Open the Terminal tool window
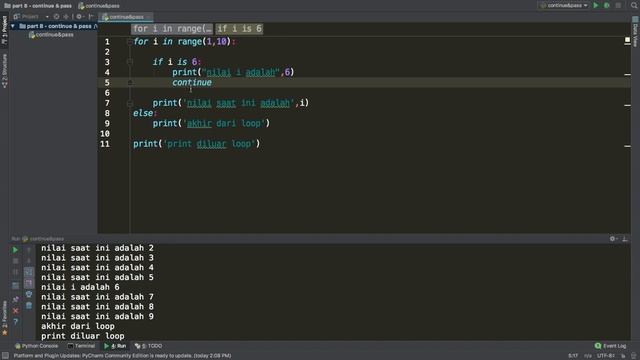The image size is (640, 360). 81,346
